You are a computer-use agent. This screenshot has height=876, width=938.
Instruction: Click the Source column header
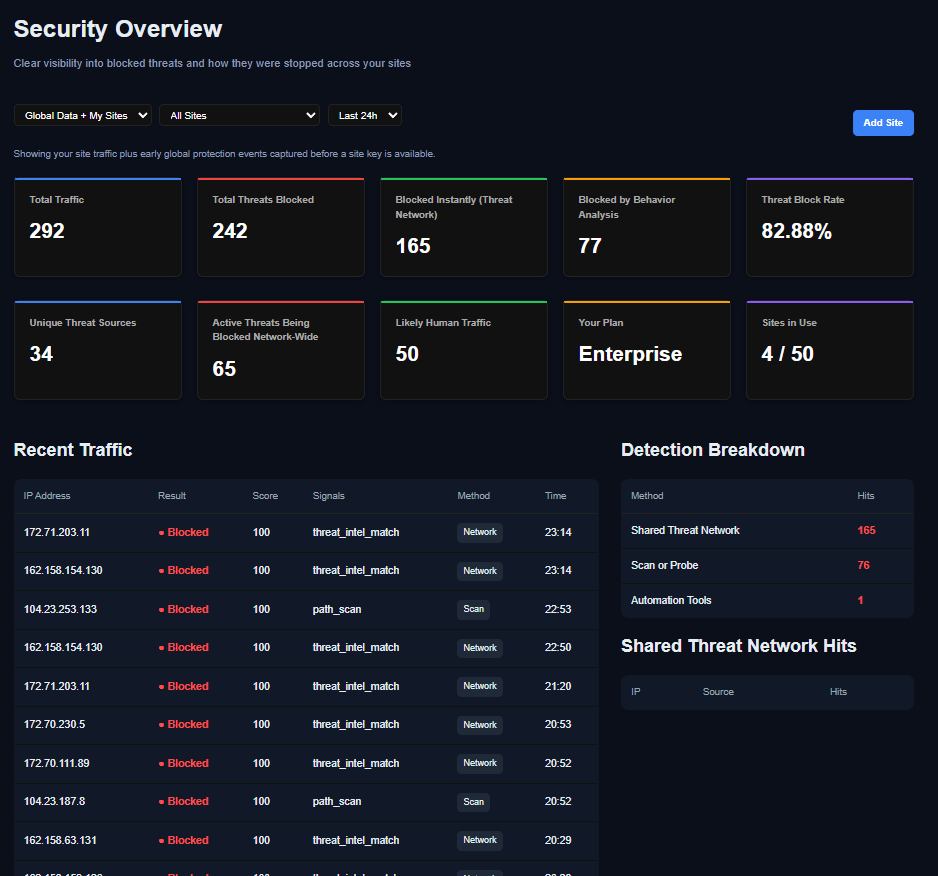(x=718, y=692)
